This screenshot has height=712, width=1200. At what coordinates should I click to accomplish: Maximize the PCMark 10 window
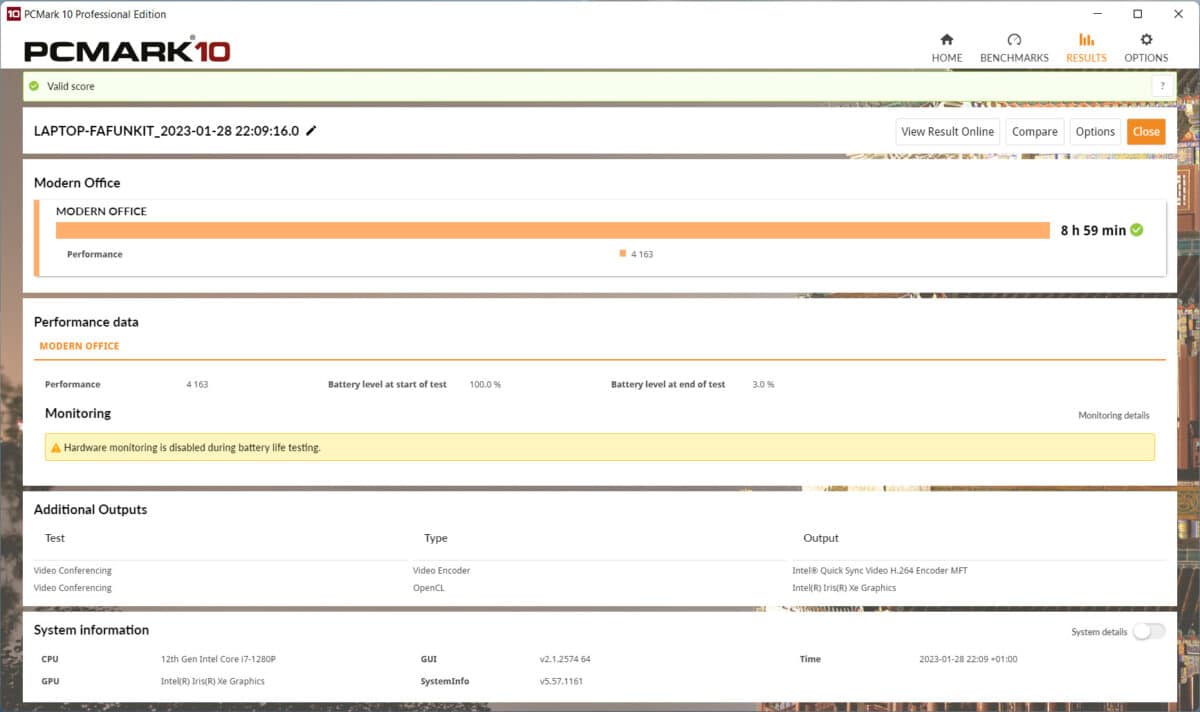[x=1137, y=14]
